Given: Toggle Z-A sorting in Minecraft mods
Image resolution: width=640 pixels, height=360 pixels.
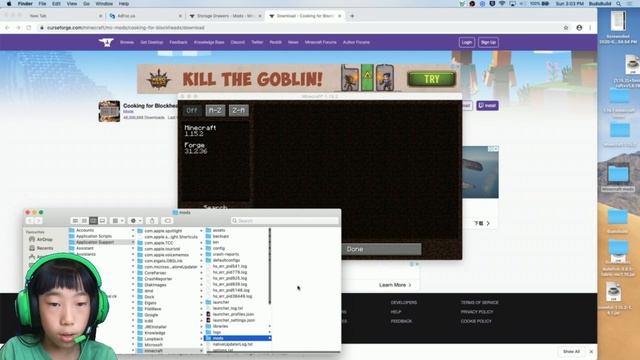Looking at the screenshot, I should click(x=239, y=110).
